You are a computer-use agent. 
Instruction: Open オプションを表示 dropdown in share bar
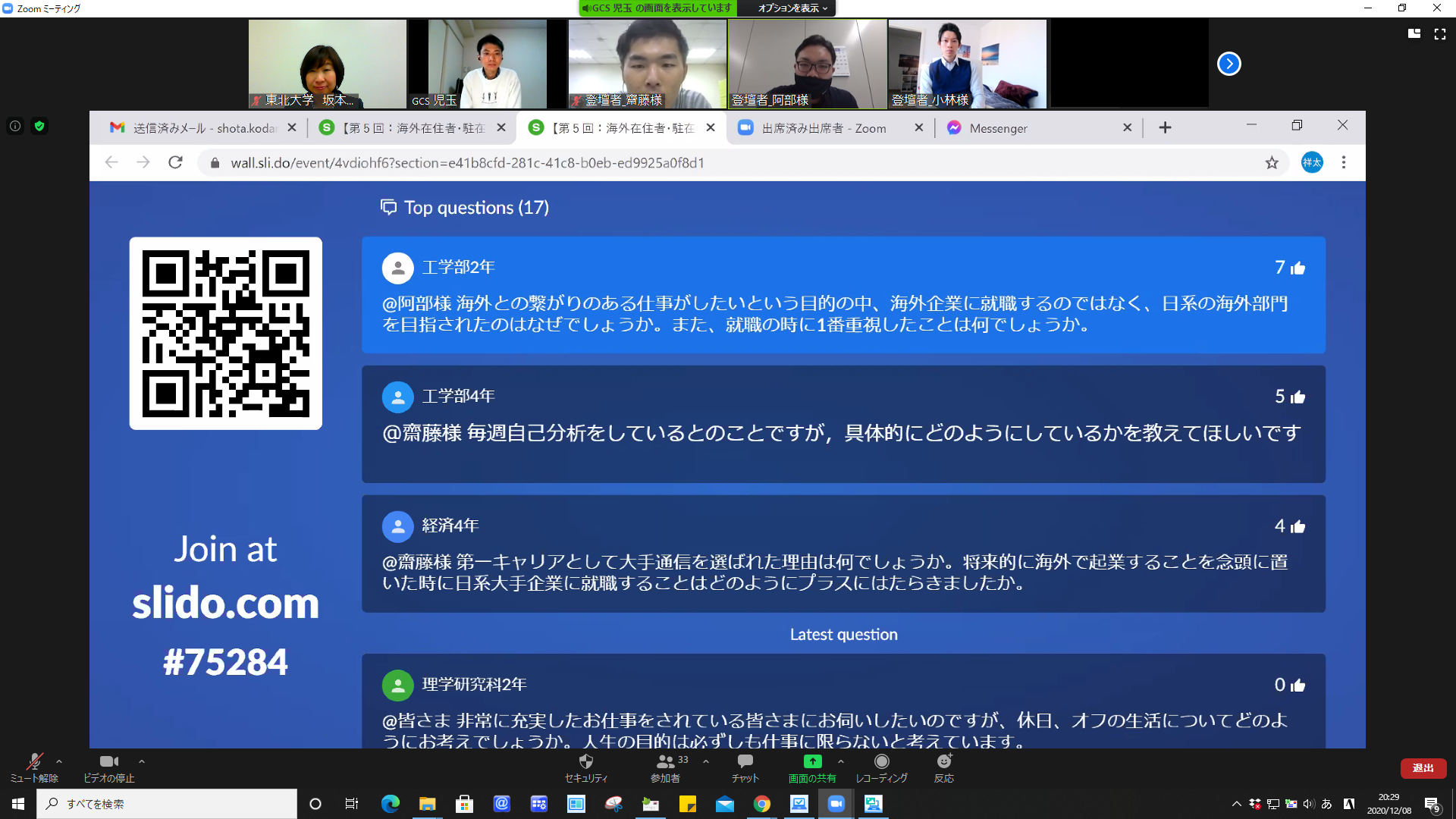(x=792, y=8)
